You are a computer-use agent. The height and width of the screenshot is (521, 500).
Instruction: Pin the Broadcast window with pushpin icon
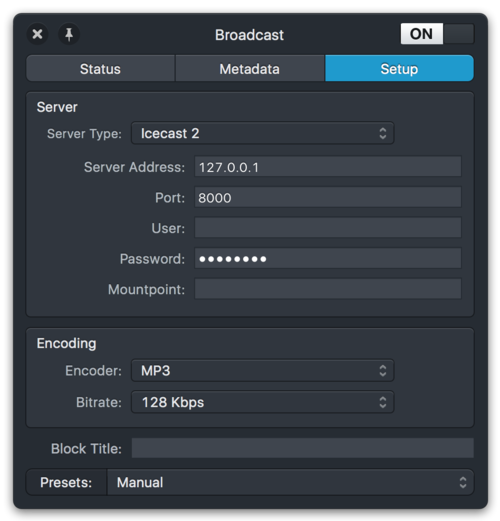click(69, 34)
